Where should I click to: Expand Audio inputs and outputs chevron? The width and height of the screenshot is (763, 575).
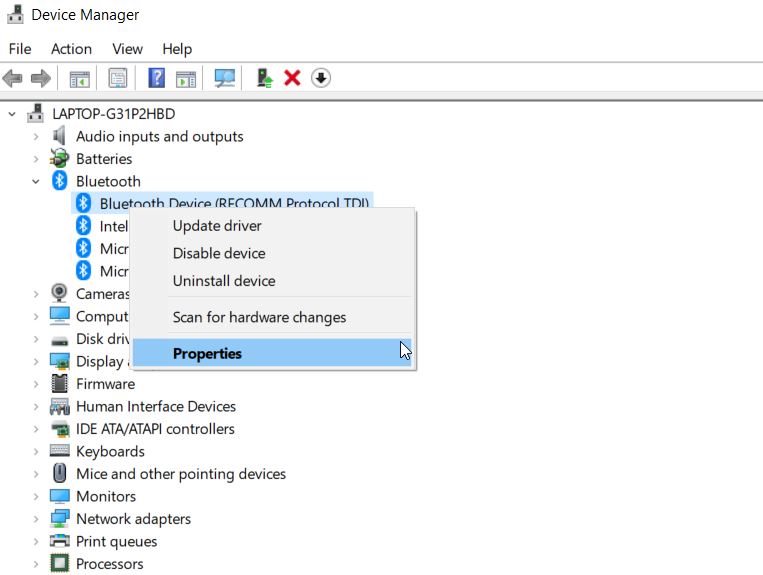tap(36, 137)
